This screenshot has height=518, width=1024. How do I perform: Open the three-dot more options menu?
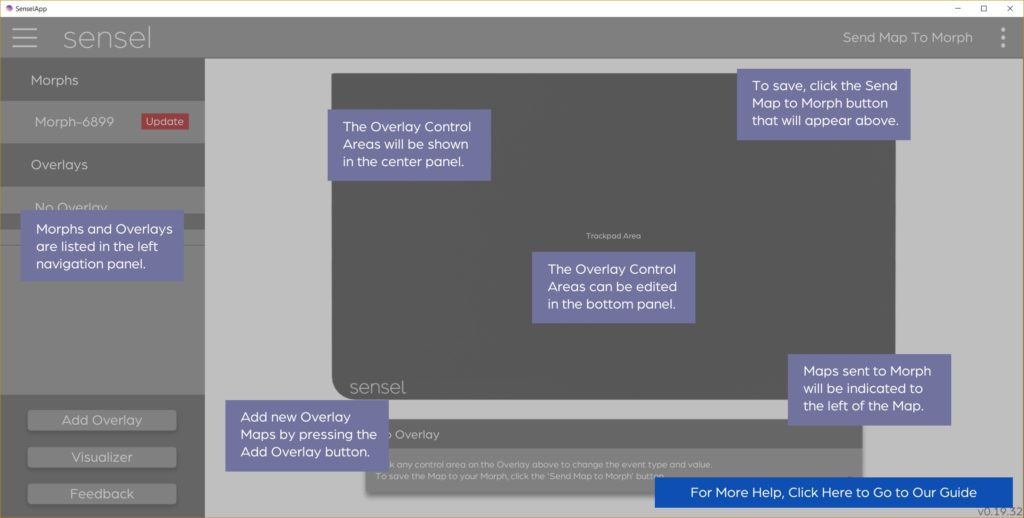(1002, 38)
